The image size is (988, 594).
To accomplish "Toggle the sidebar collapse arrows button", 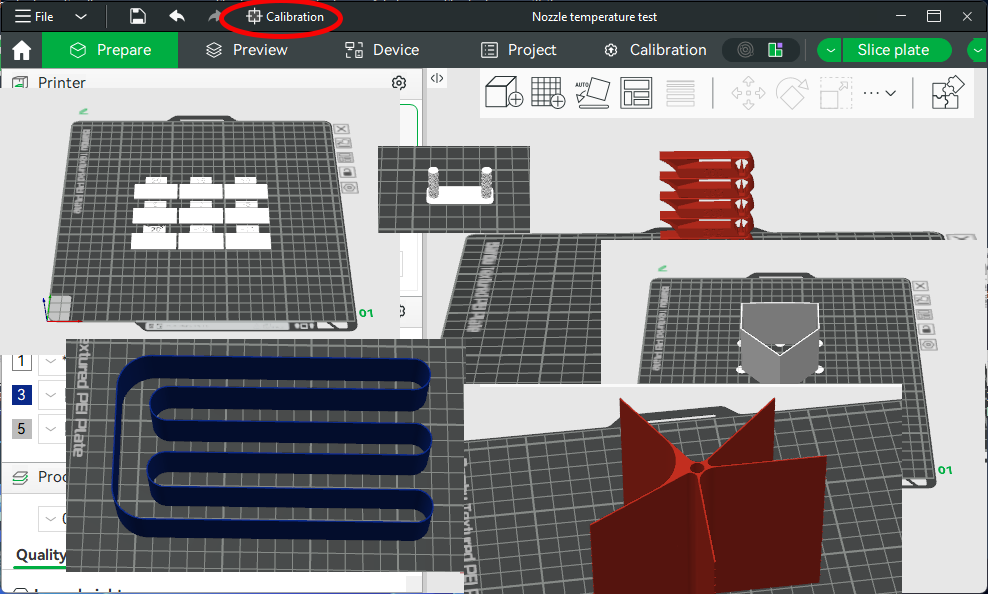I will [437, 78].
